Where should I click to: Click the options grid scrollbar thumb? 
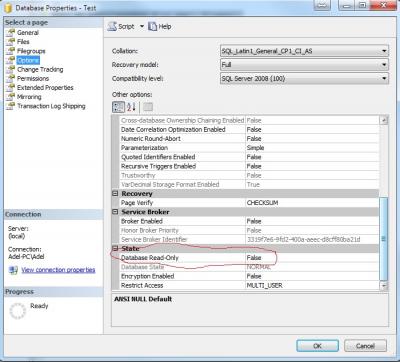coord(384,239)
